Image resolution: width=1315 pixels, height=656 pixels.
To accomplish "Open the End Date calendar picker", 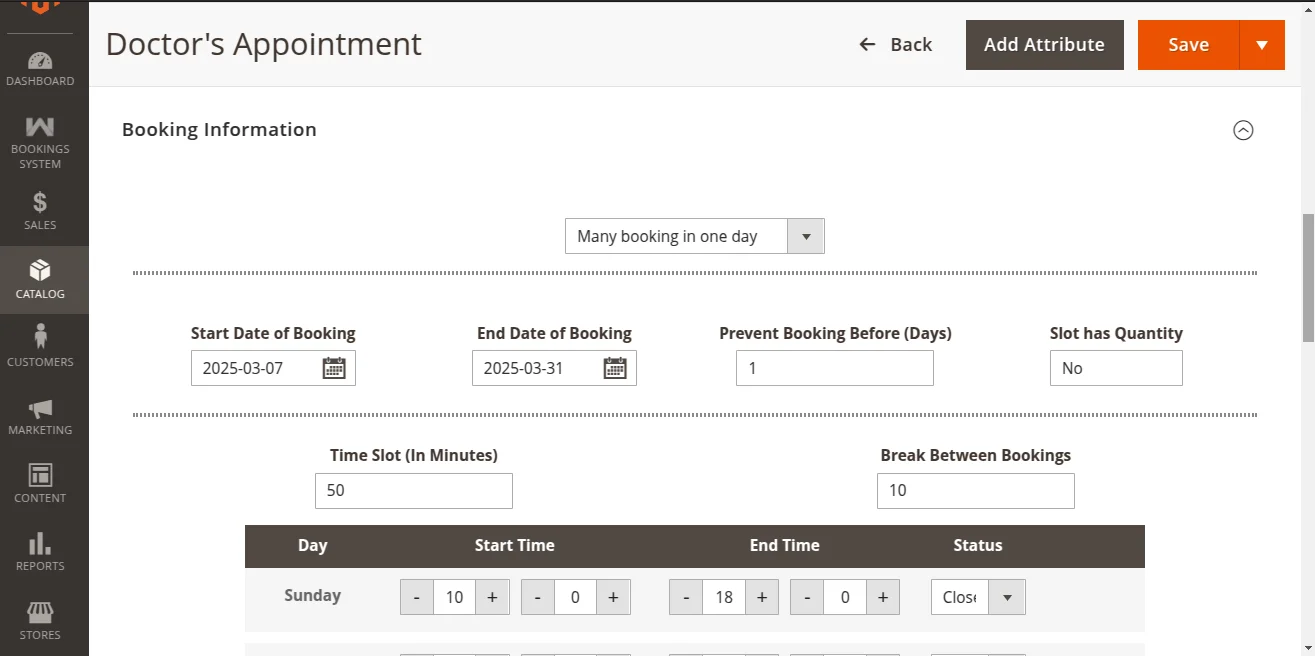I will point(617,367).
